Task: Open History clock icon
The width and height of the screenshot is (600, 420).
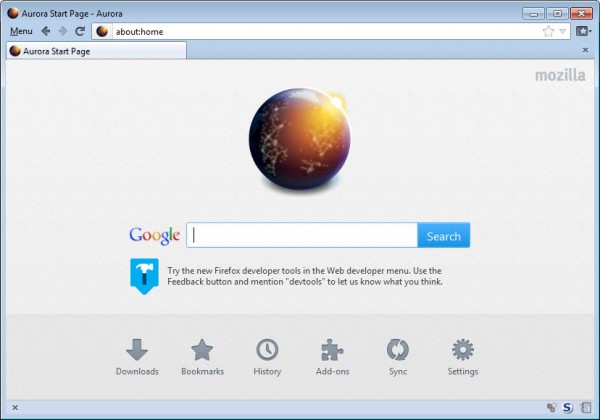Action: (267, 349)
